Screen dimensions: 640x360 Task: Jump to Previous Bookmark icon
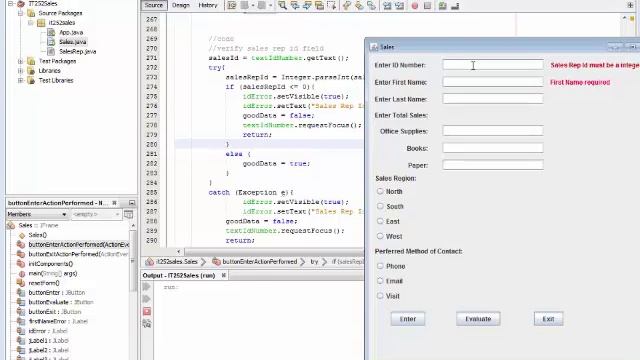pos(347,5)
